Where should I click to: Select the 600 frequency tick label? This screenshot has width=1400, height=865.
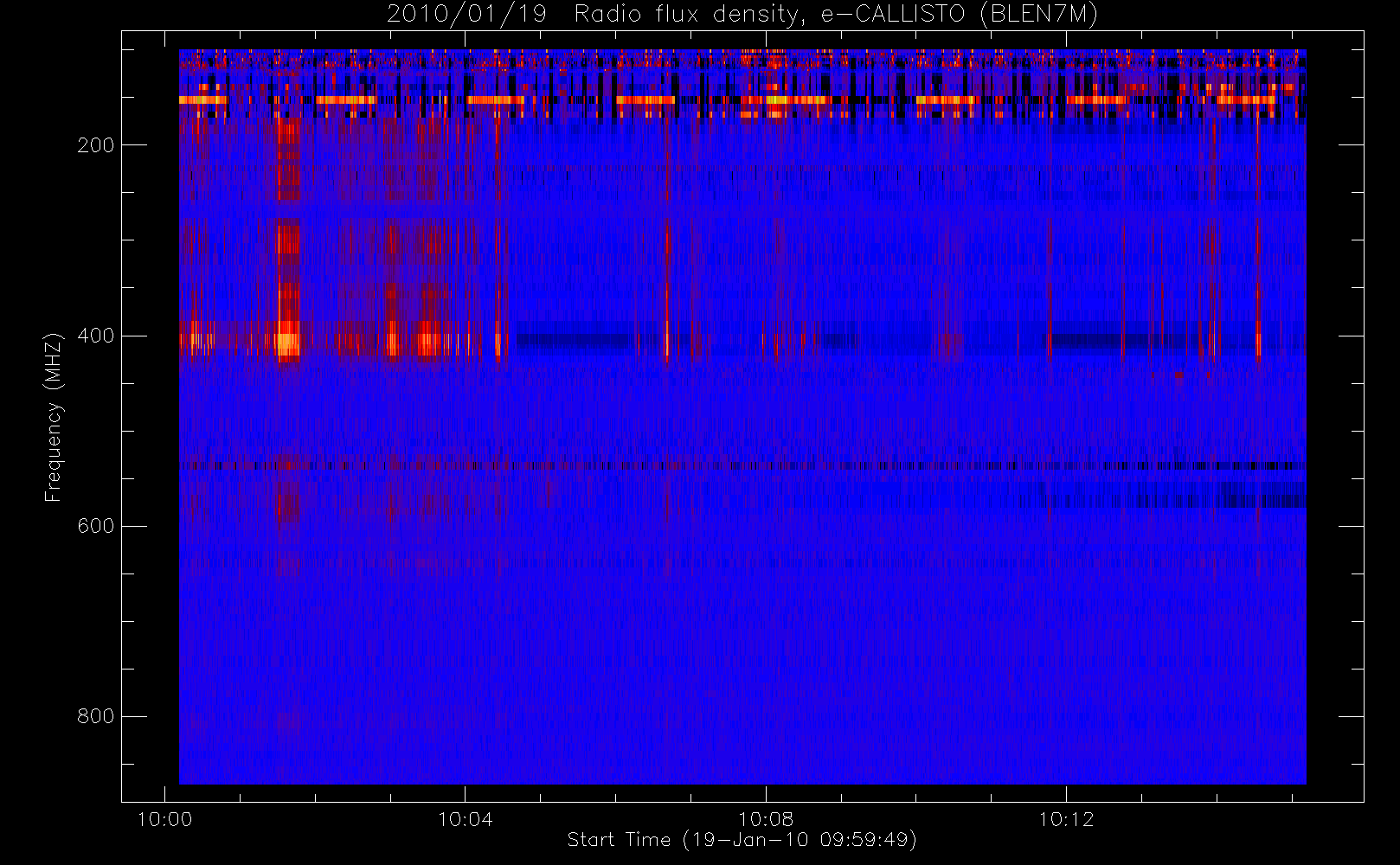(x=95, y=526)
